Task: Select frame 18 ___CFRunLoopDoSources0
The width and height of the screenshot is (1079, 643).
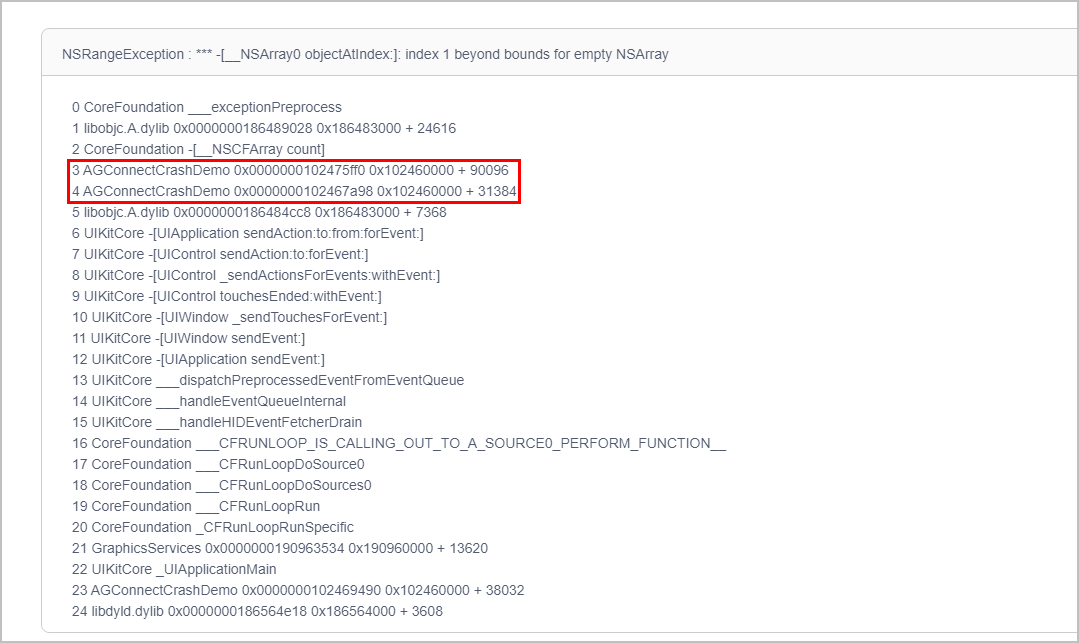Action: click(x=222, y=485)
